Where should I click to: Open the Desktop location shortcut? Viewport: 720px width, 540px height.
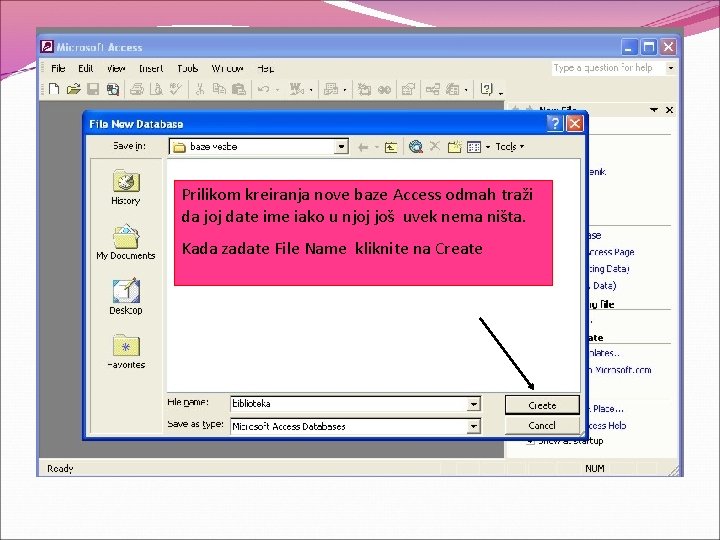(126, 297)
